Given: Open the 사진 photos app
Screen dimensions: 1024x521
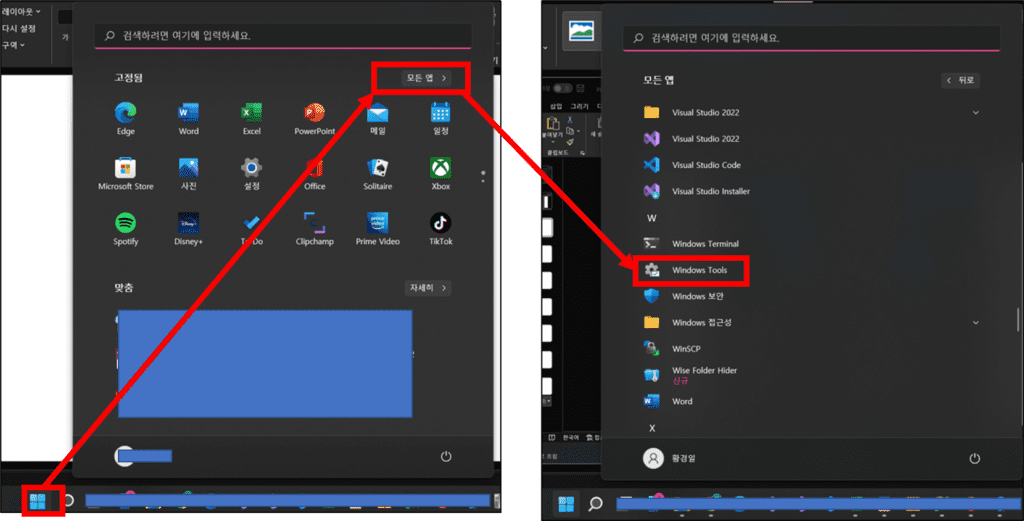Looking at the screenshot, I should pyautogui.click(x=188, y=174).
